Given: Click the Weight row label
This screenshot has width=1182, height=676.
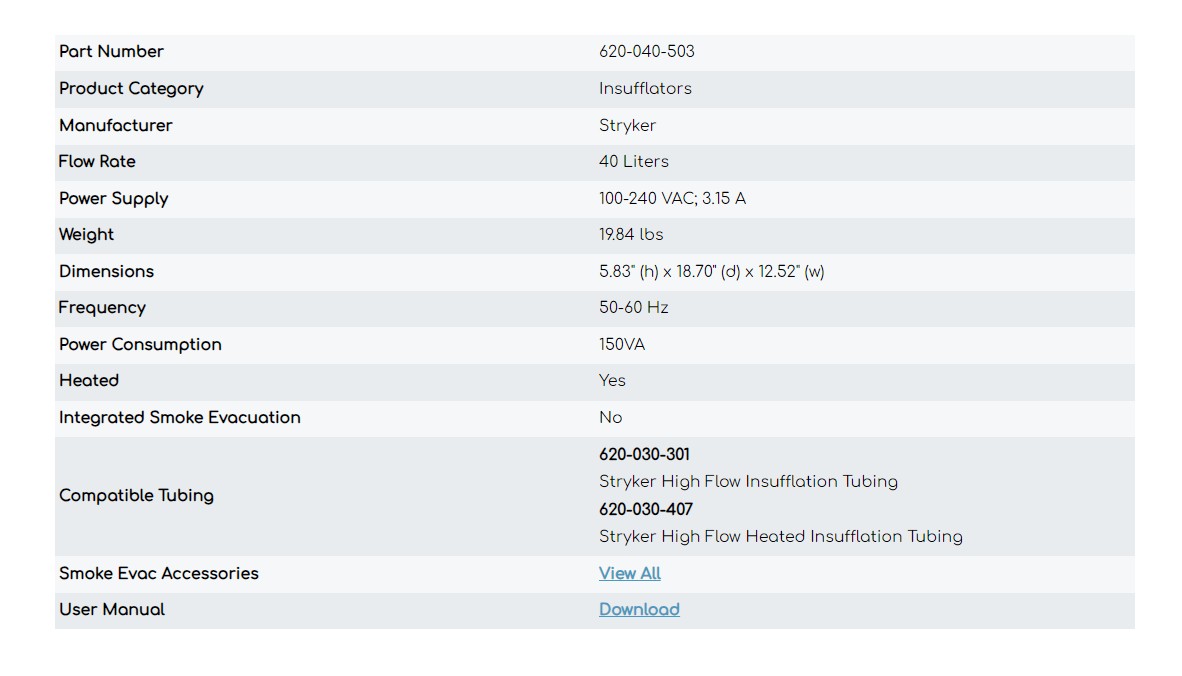Looking at the screenshot, I should pos(87,235).
